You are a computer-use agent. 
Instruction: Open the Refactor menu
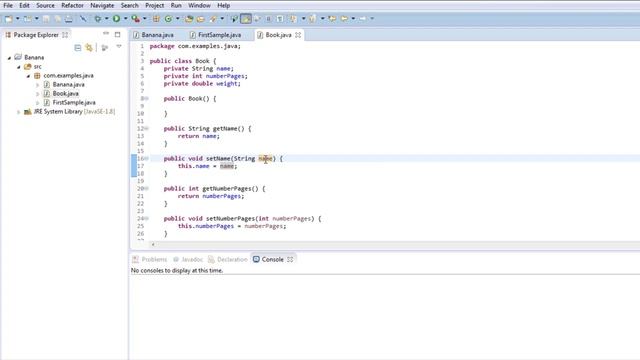click(72, 5)
